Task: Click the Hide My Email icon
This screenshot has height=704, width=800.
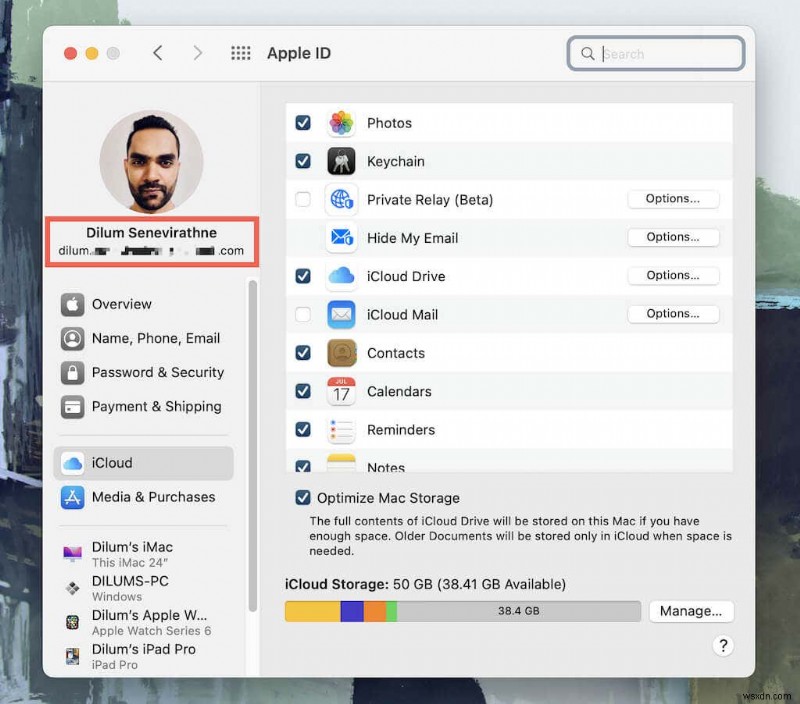Action: (341, 238)
